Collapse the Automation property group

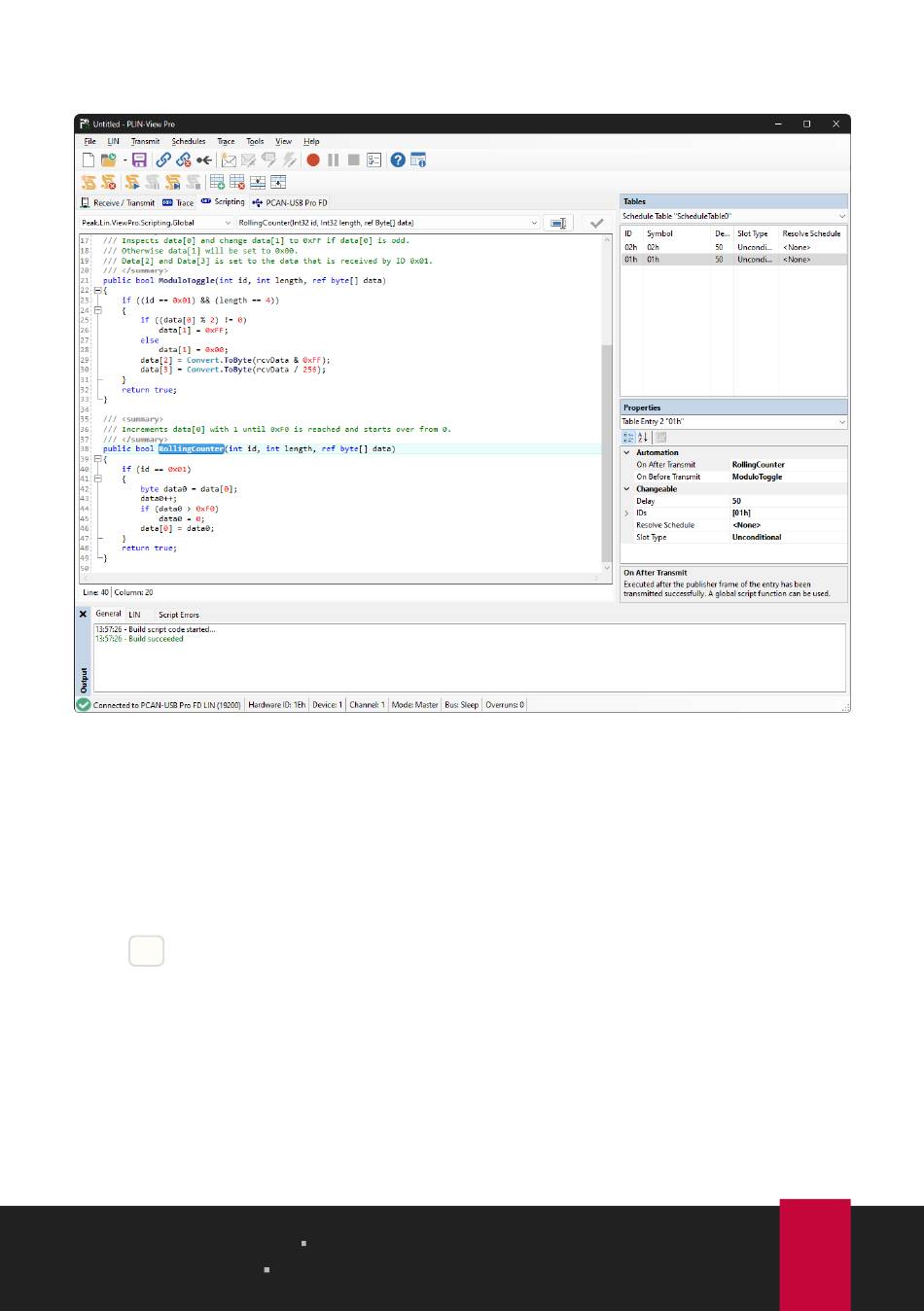click(x=627, y=452)
